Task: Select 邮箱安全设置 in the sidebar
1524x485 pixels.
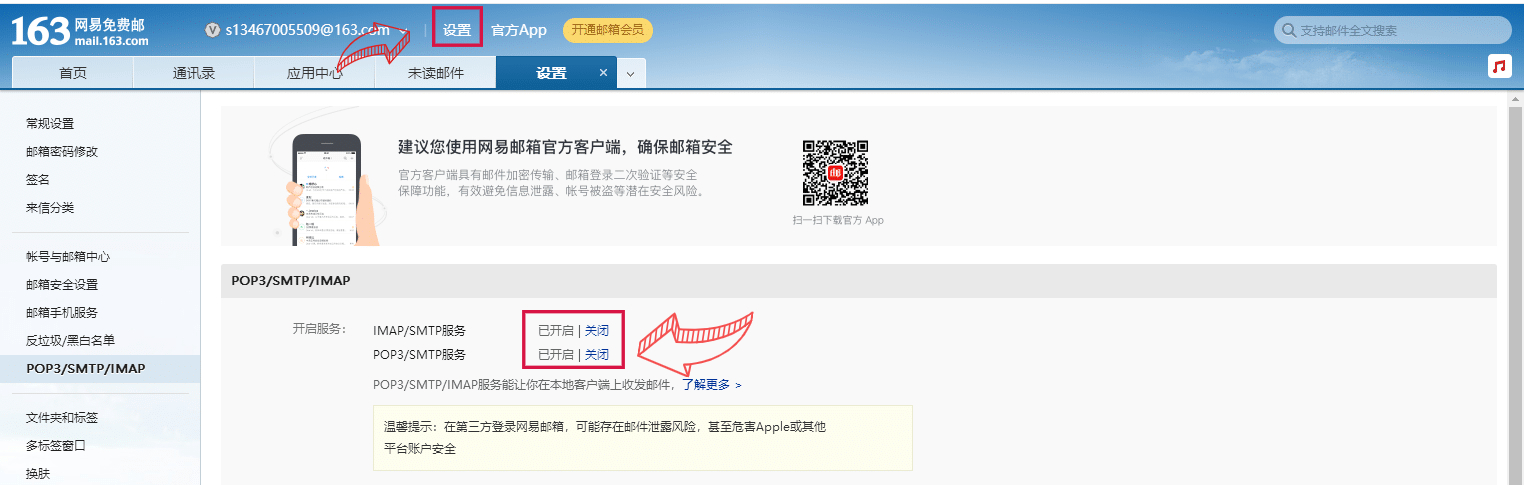Action: [62, 285]
